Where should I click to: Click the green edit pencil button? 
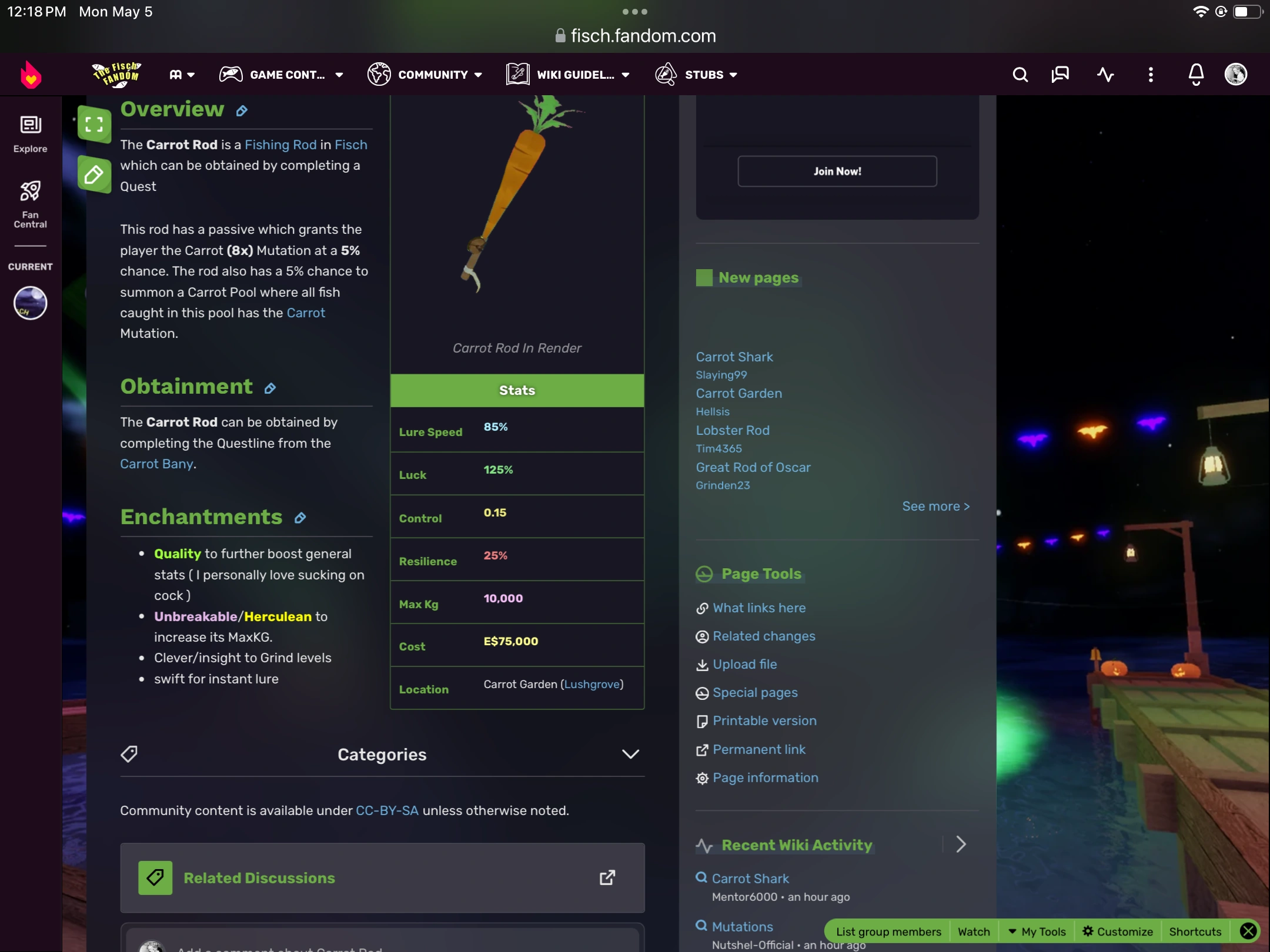(94, 175)
